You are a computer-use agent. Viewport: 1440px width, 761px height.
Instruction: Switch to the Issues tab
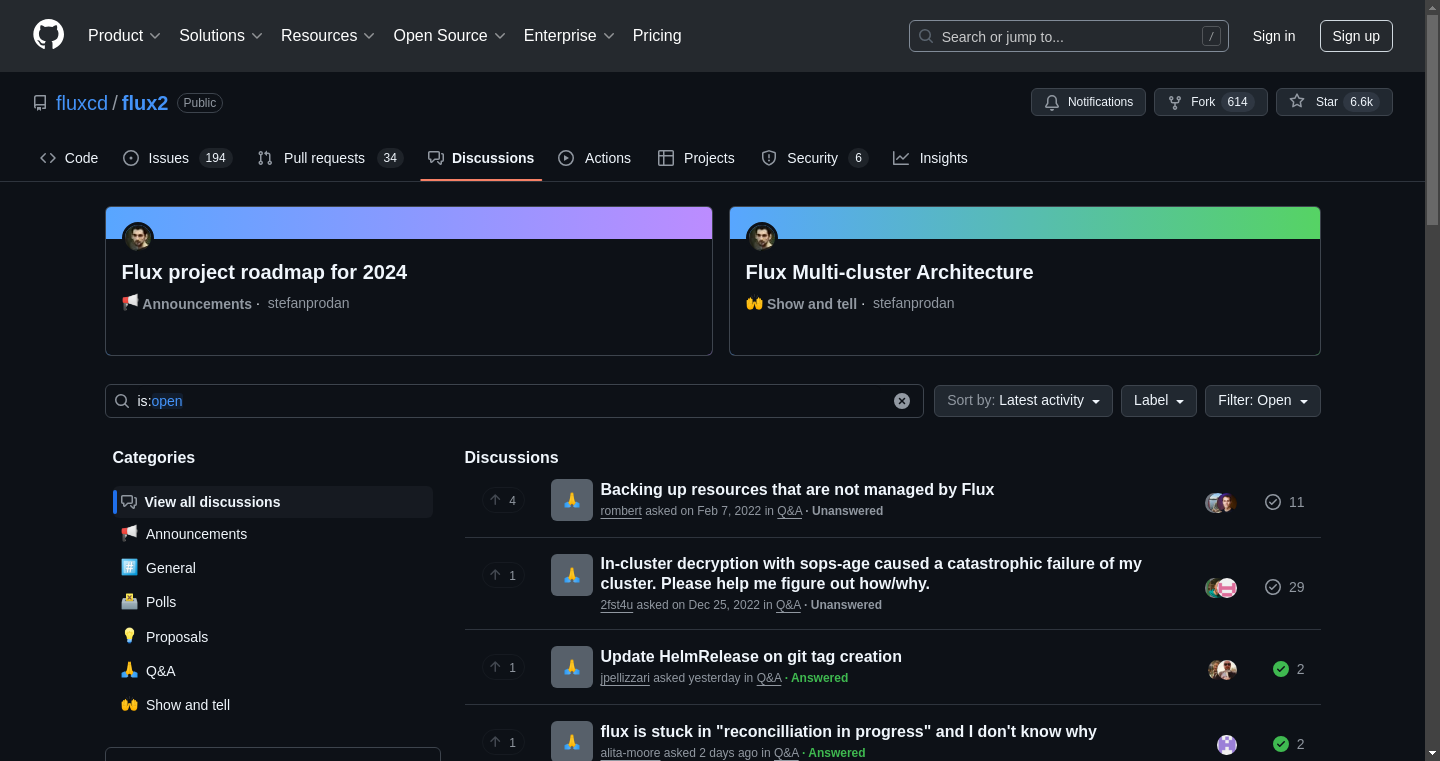click(177, 158)
